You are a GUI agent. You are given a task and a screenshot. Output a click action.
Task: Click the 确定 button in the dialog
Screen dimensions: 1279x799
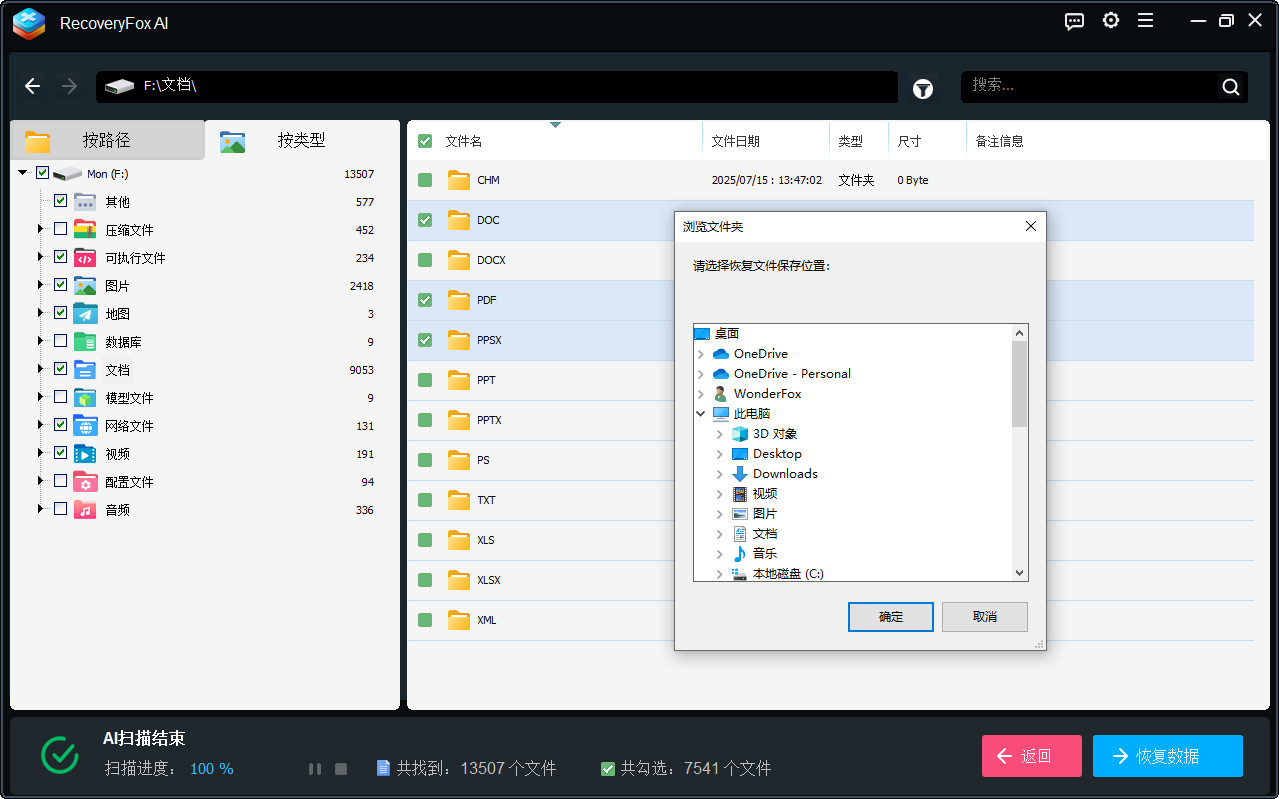[890, 617]
